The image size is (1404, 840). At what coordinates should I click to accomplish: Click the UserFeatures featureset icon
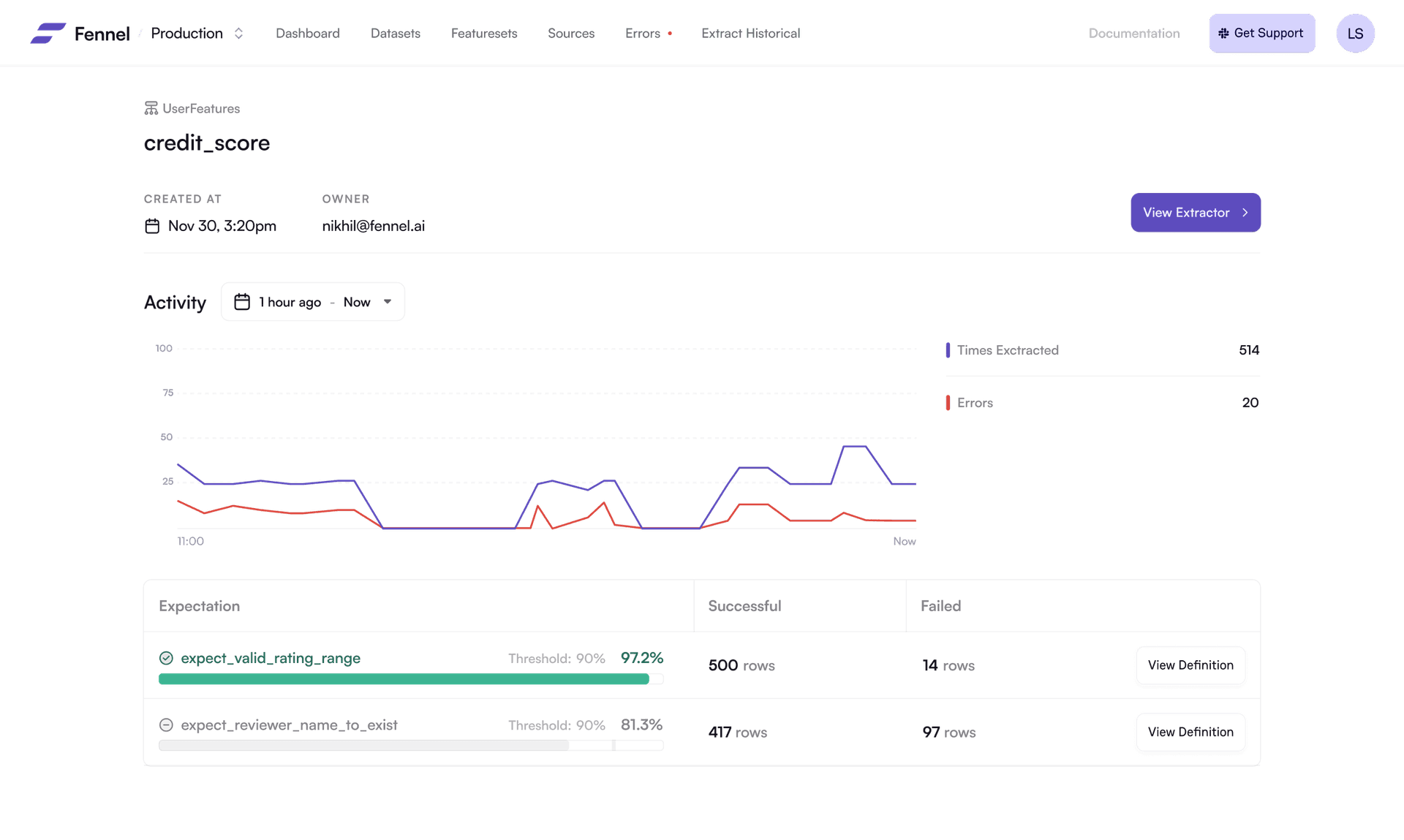click(151, 107)
